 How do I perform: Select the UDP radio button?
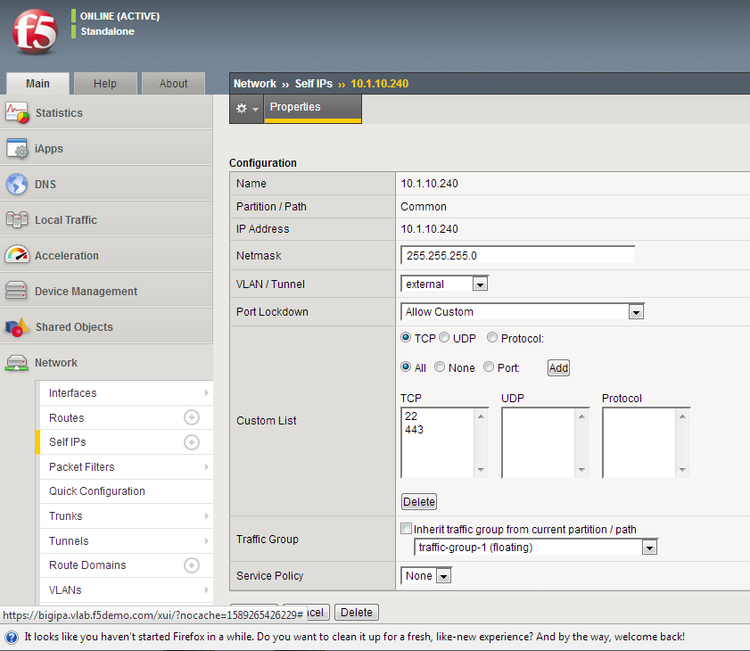[x=444, y=338]
